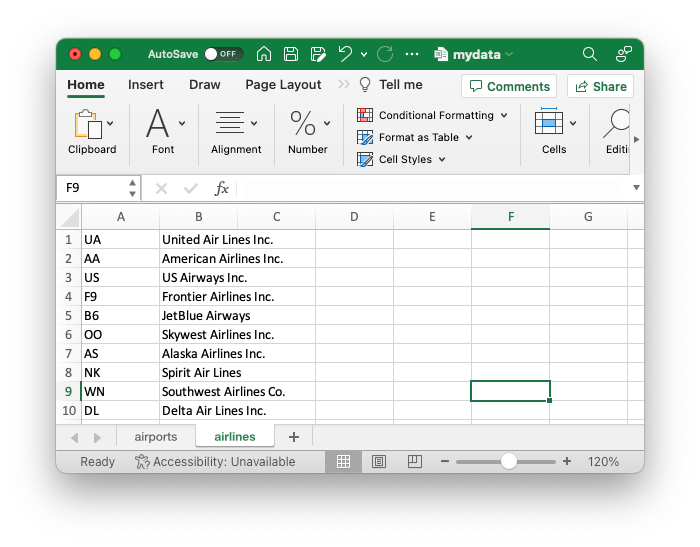Click the Tell me lightbulb field
This screenshot has height=547, width=700.
(391, 84)
